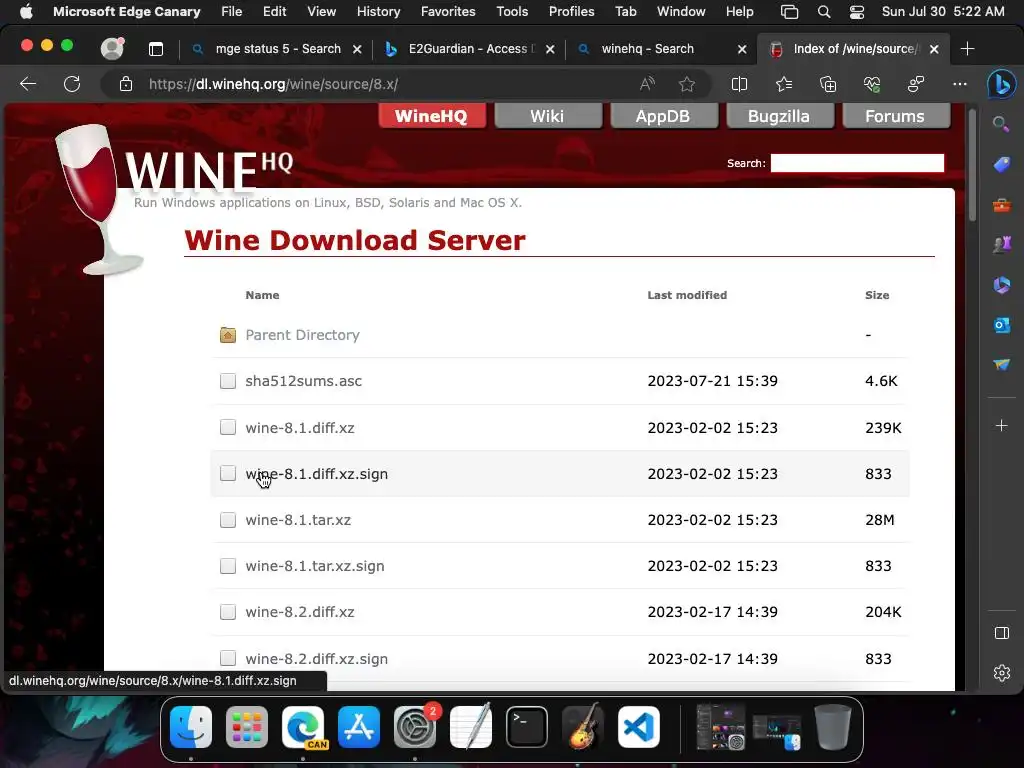This screenshot has width=1024, height=768.
Task: Check the wine-8.1.tar.xz checkbox
Action: click(228, 520)
